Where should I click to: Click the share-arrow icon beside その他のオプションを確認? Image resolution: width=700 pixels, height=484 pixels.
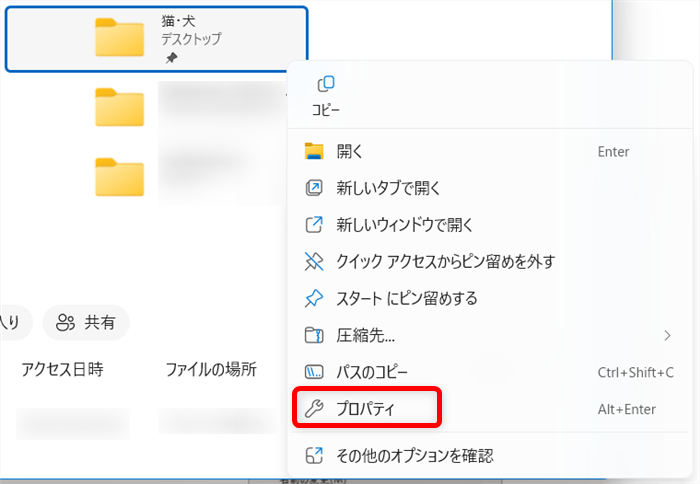[314, 455]
